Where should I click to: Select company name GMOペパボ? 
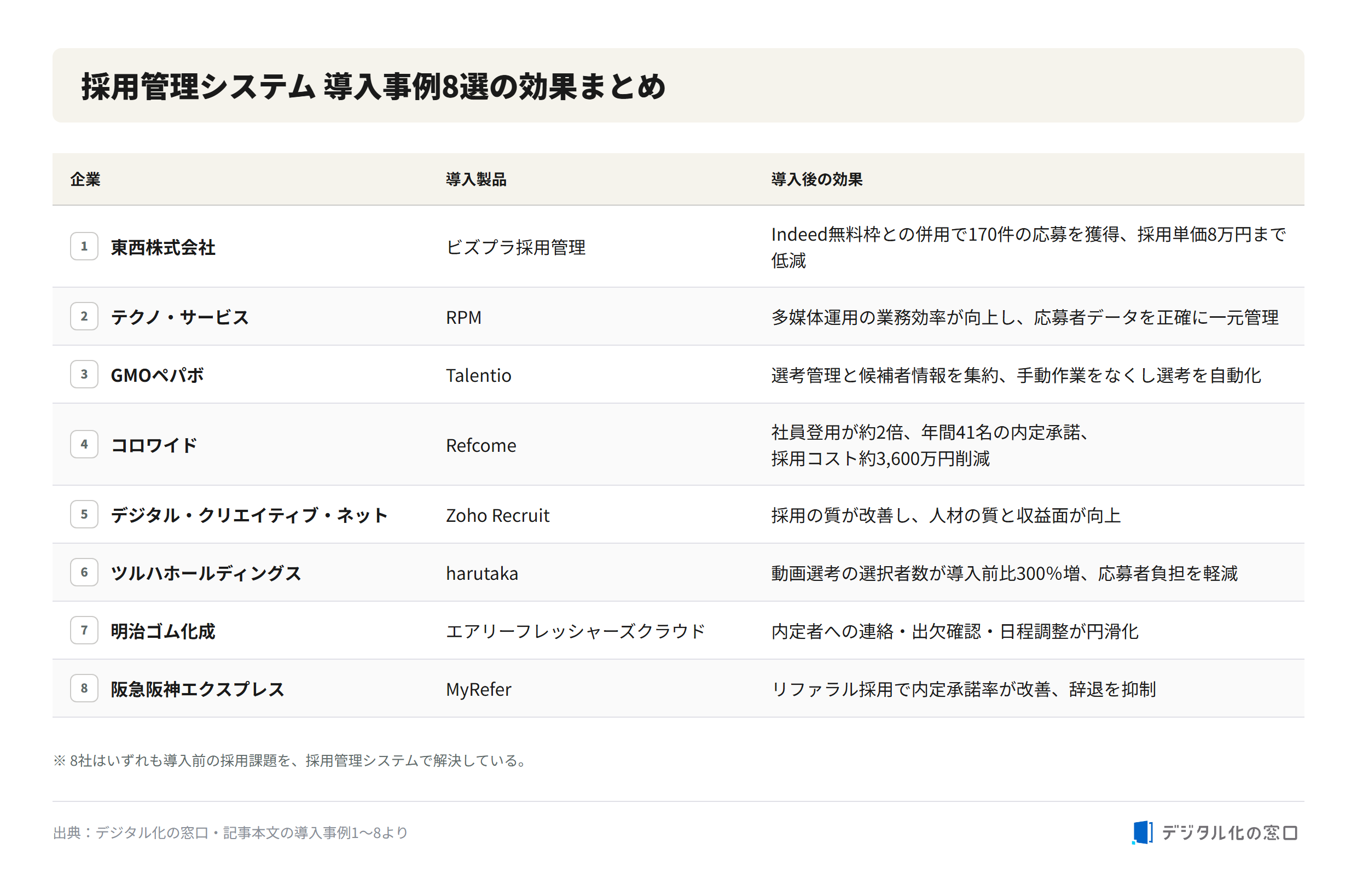[x=157, y=375]
